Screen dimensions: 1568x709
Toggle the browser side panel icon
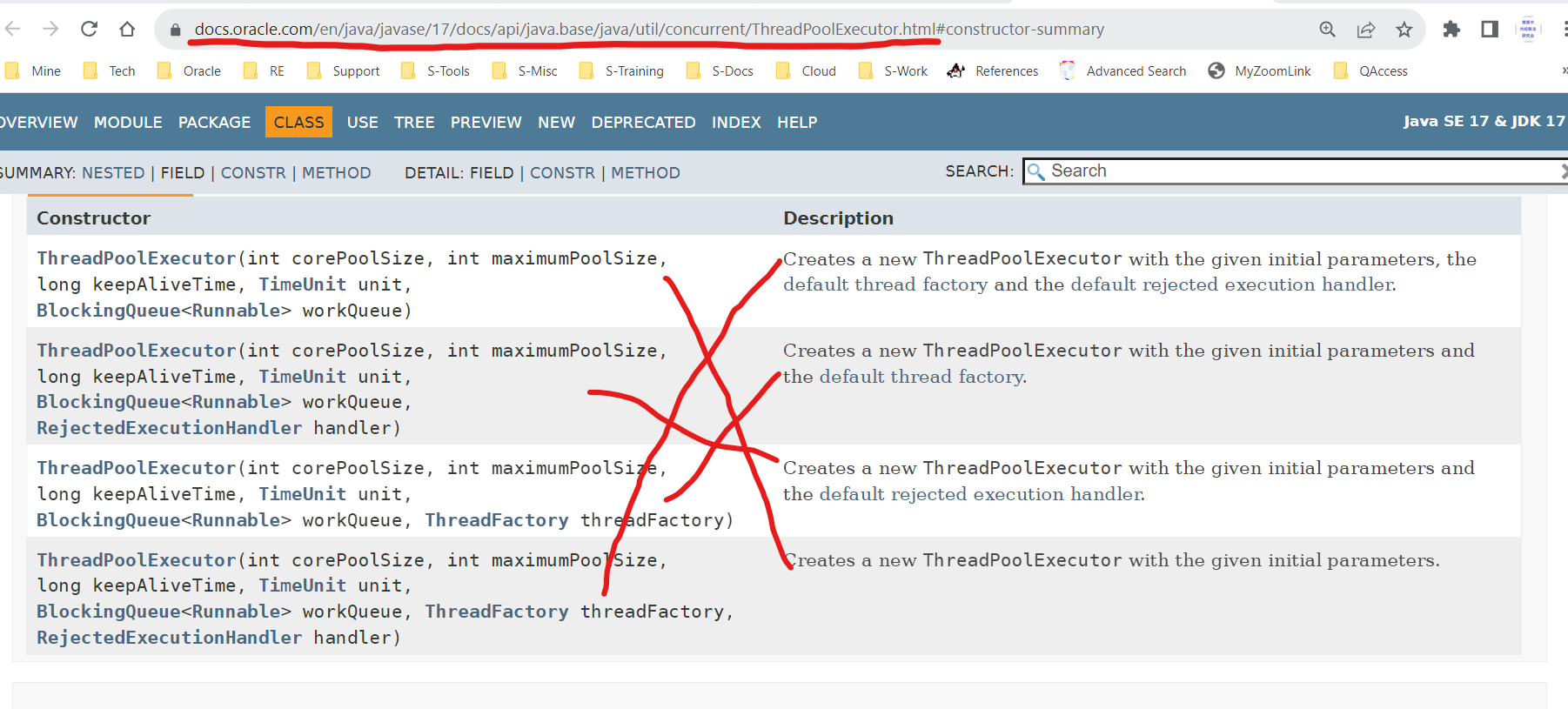click(1489, 30)
